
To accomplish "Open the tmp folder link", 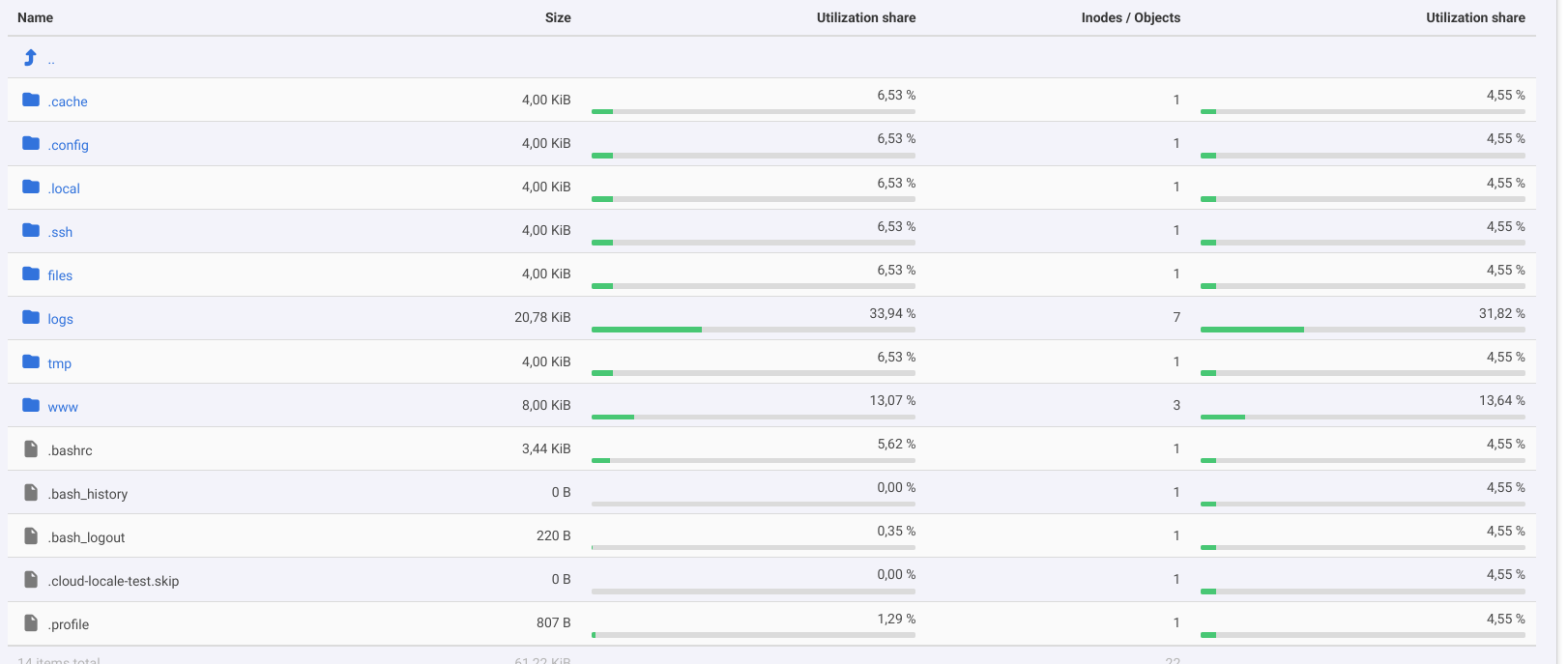I will 59,363.
